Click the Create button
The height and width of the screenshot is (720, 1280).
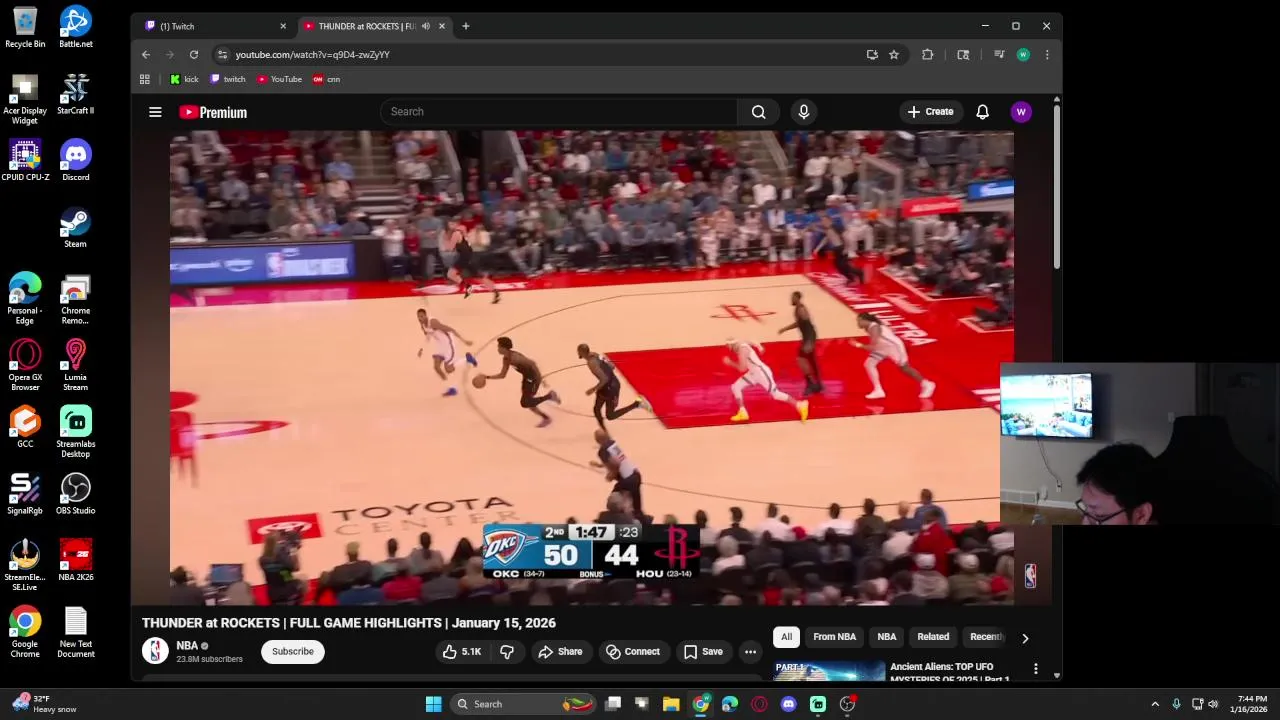pyautogui.click(x=931, y=112)
